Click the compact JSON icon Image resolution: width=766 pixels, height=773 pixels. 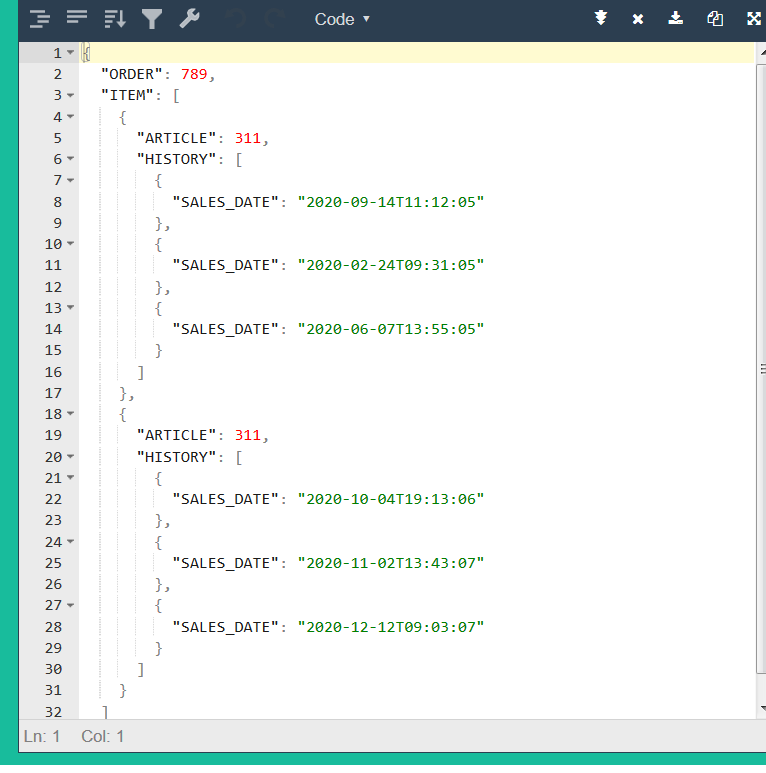[77, 18]
